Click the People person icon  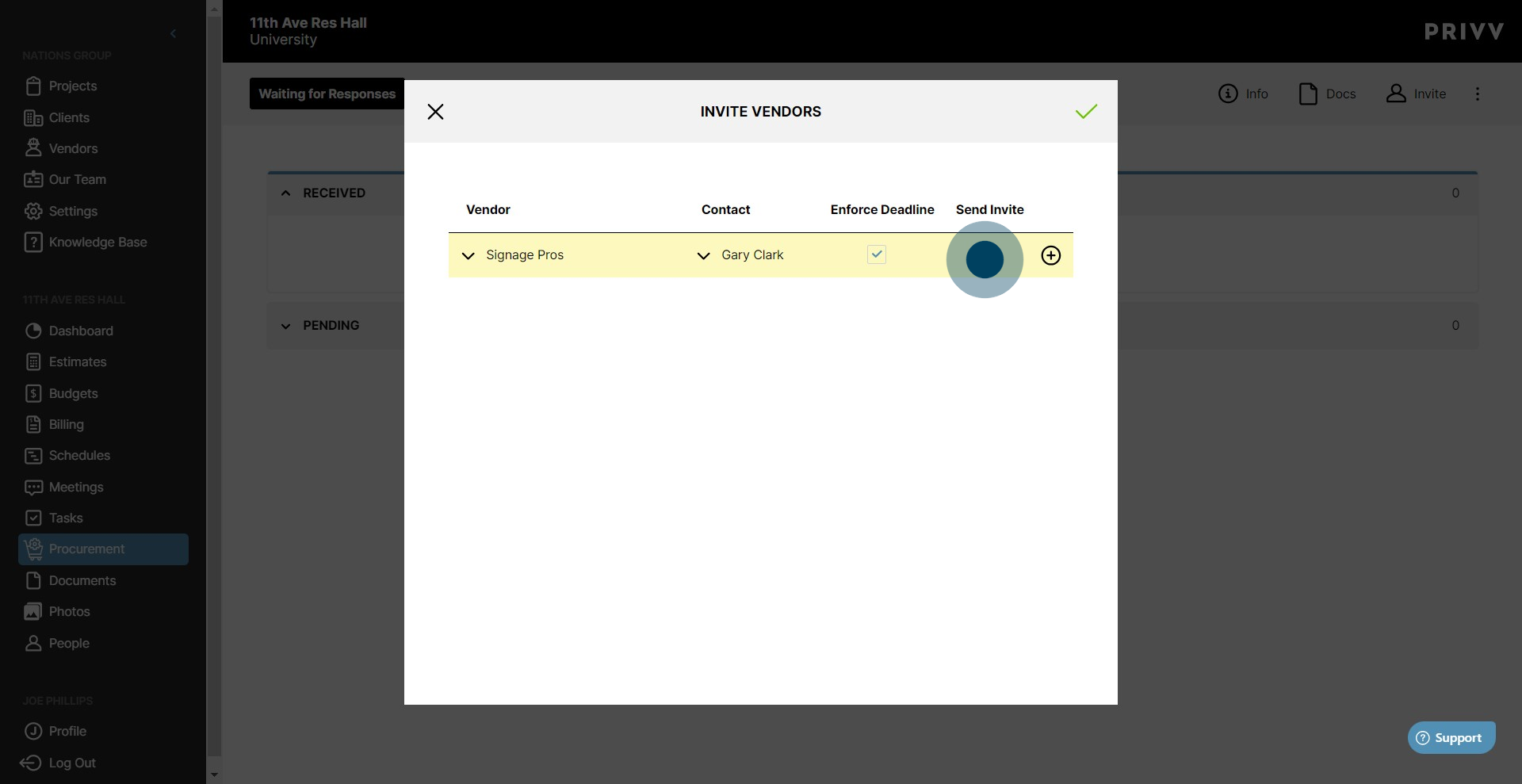pos(33,643)
